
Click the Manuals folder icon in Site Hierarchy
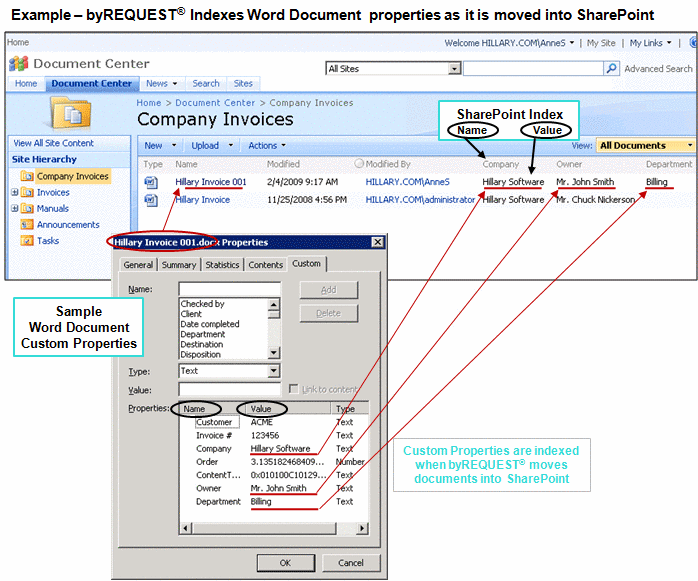pos(27,208)
